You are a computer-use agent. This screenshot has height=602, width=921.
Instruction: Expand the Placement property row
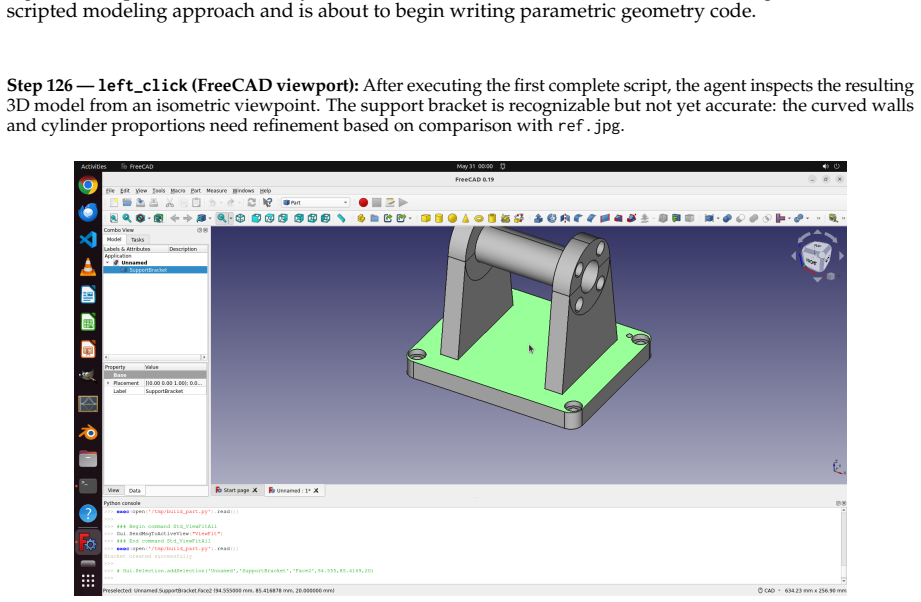pyautogui.click(x=108, y=383)
